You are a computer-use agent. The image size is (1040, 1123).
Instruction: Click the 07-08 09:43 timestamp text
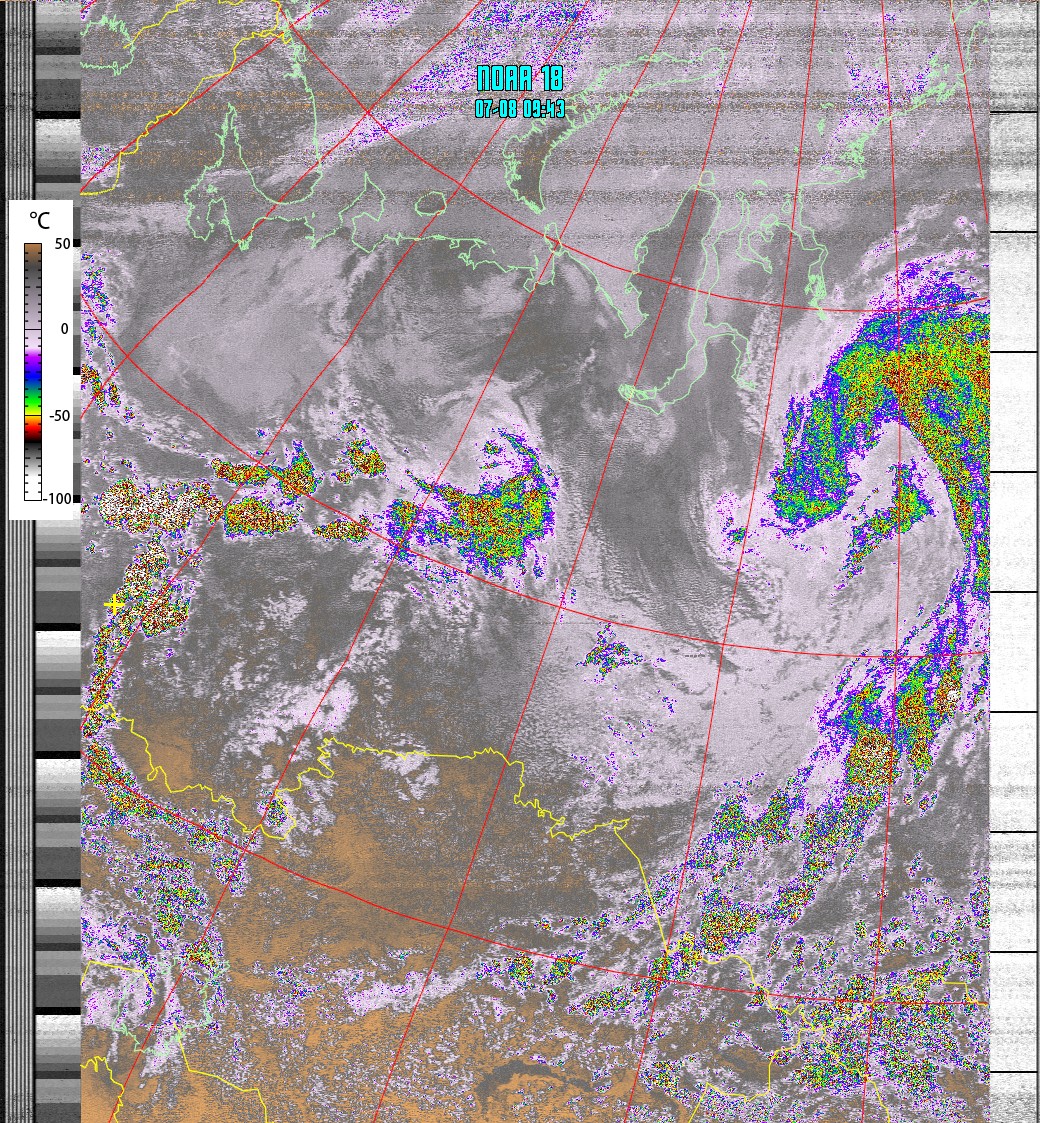click(520, 109)
